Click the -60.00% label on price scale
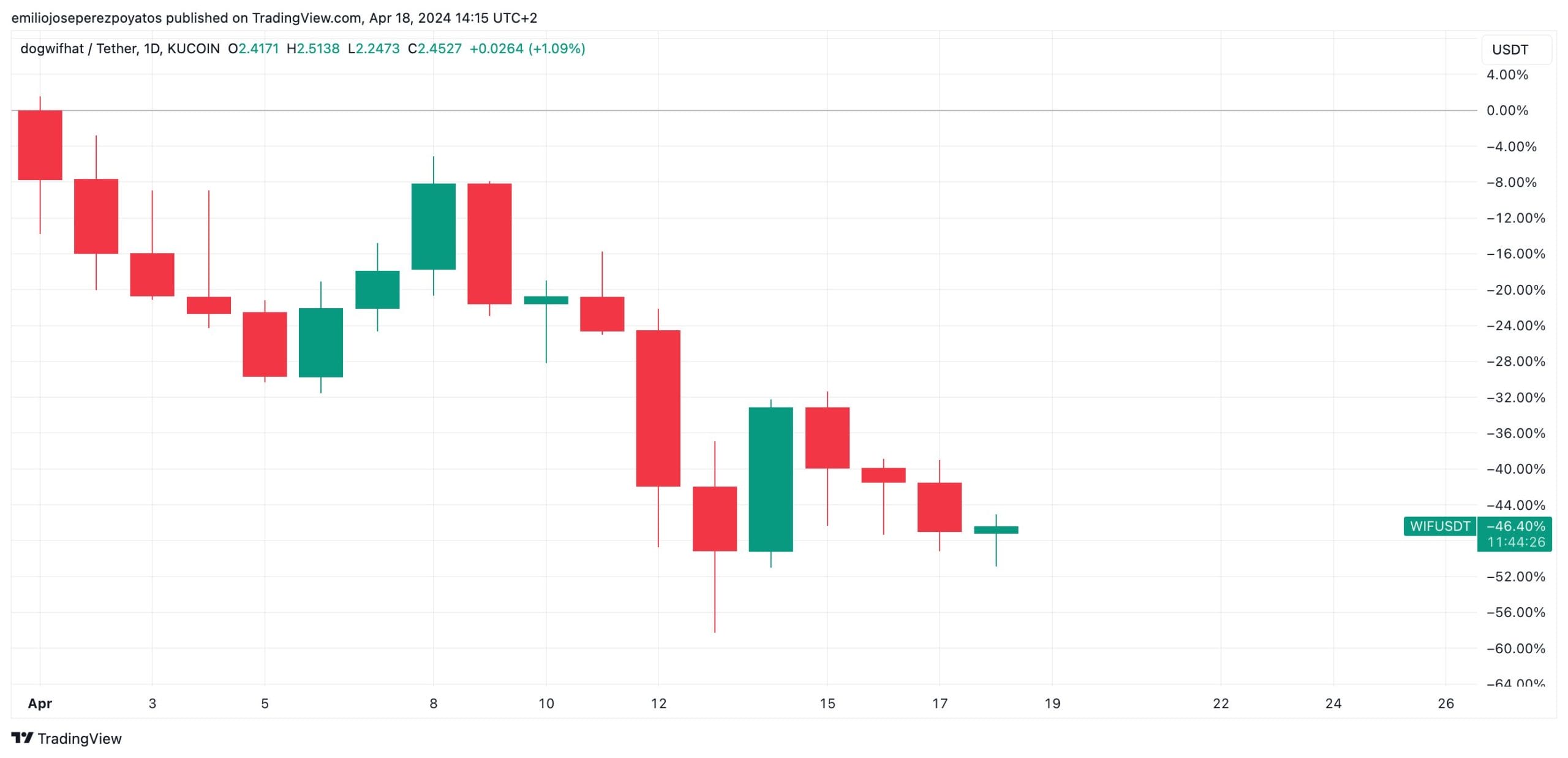 pos(1515,648)
